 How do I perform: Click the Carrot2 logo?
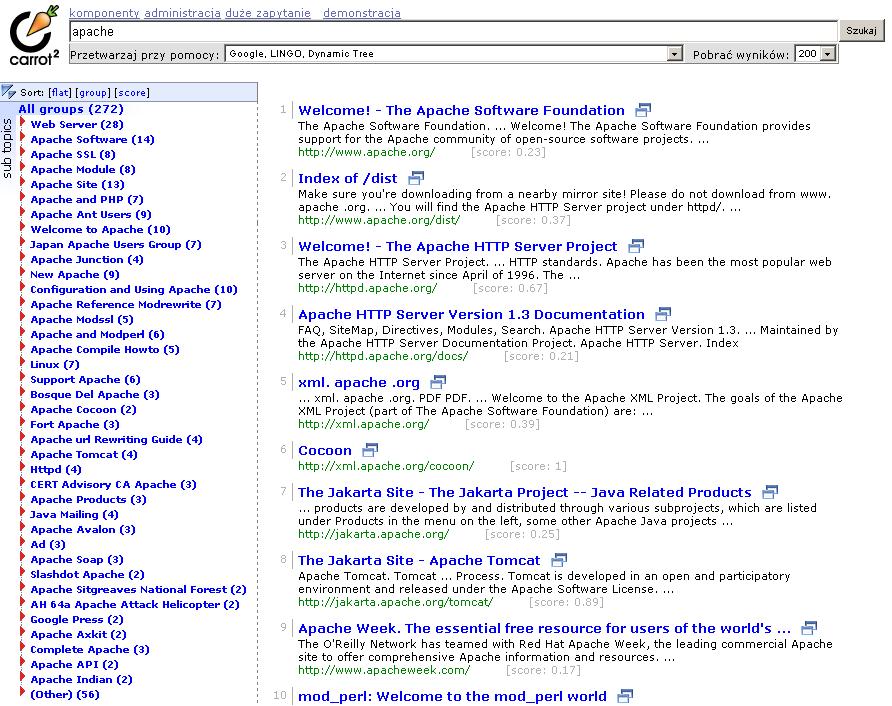pos(34,35)
